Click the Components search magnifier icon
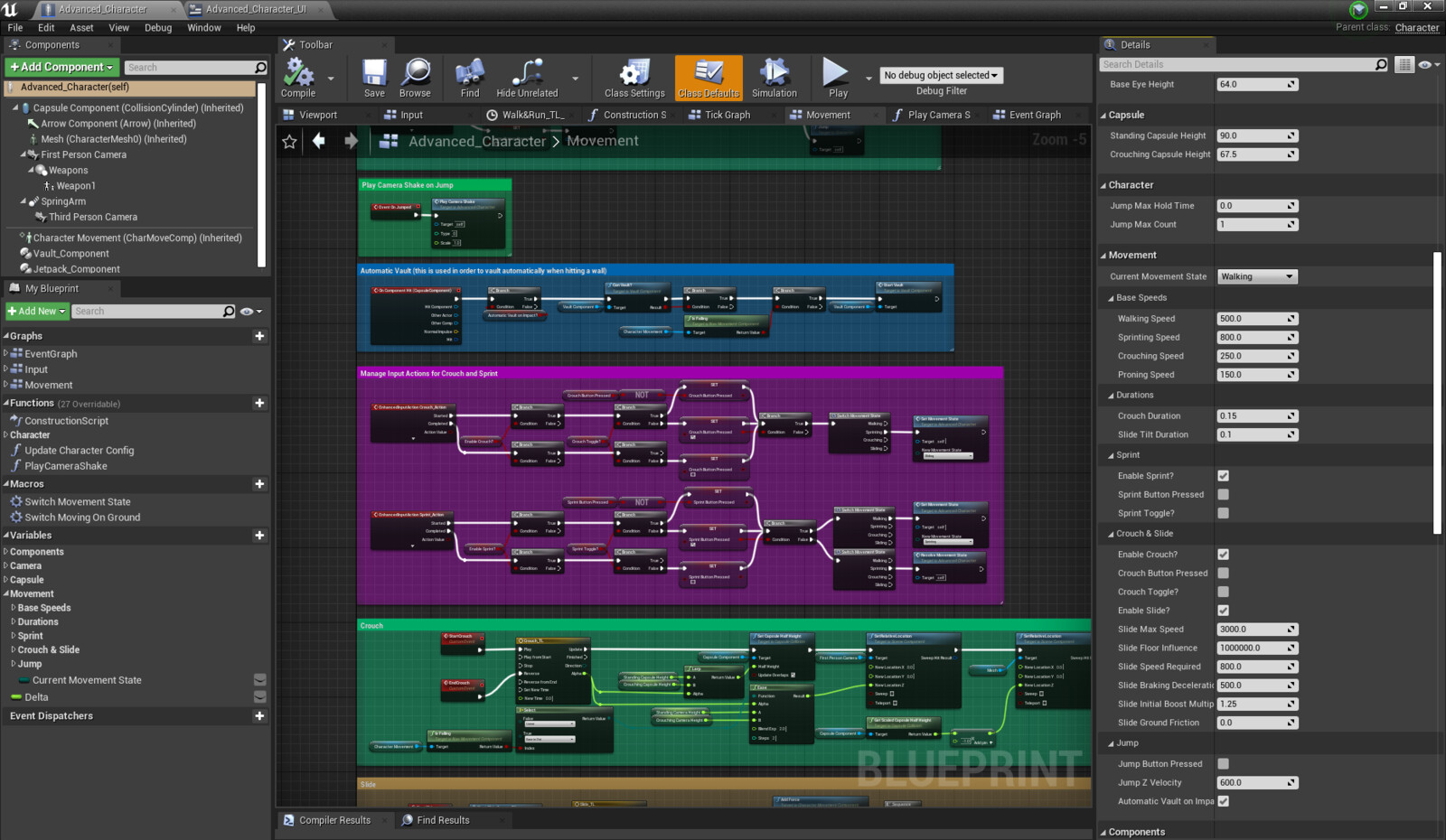The image size is (1446, 840). coord(260,68)
